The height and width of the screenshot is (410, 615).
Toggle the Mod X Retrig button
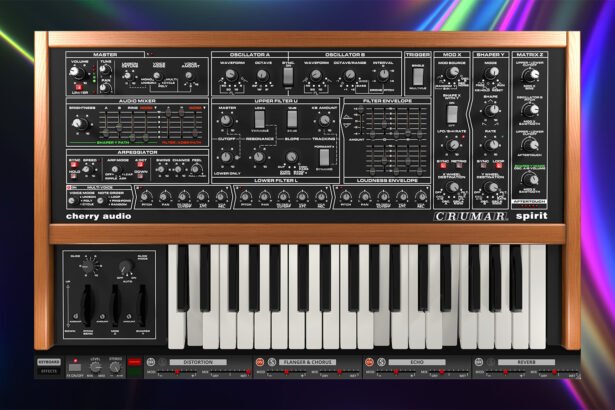(x=459, y=166)
